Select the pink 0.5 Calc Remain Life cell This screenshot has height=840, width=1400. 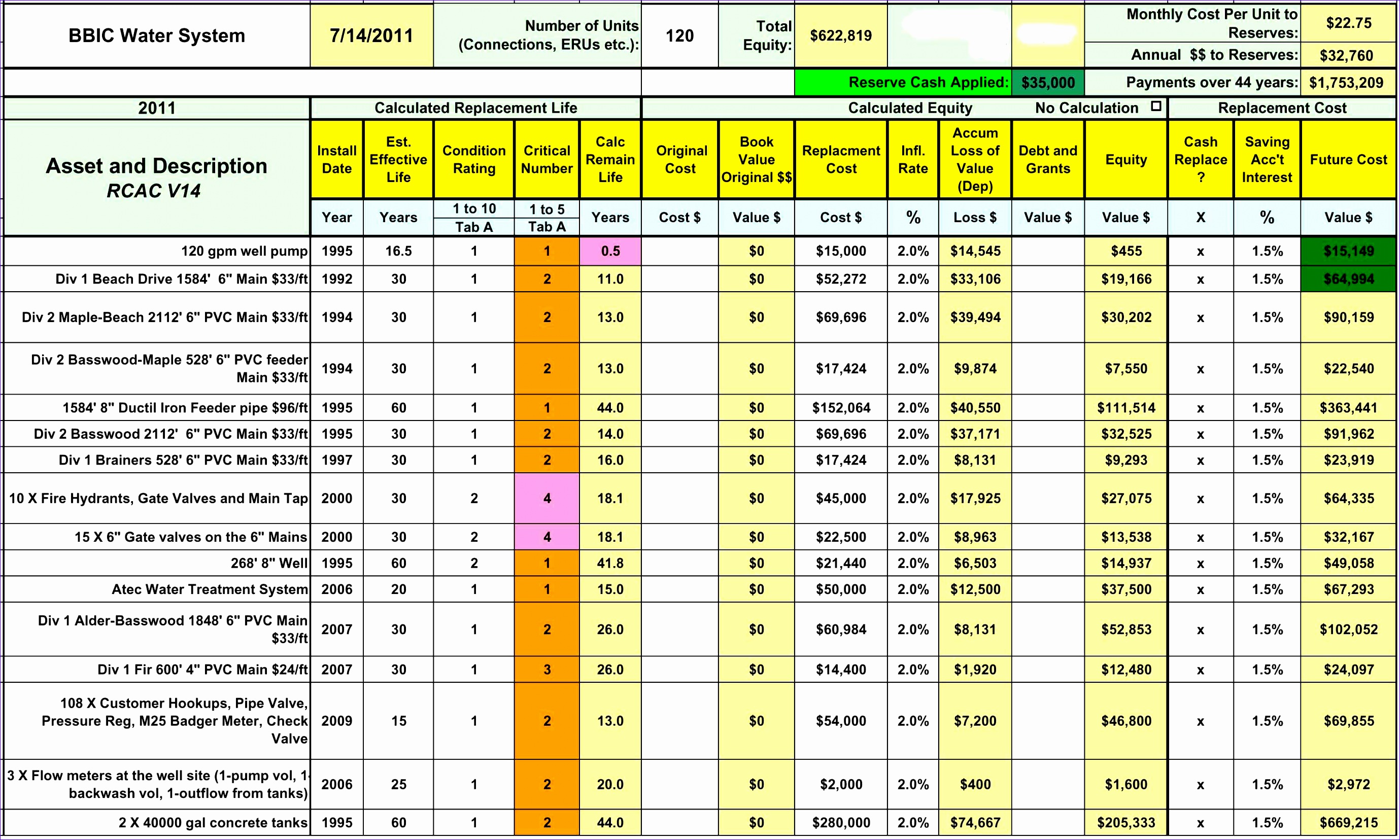pos(610,251)
